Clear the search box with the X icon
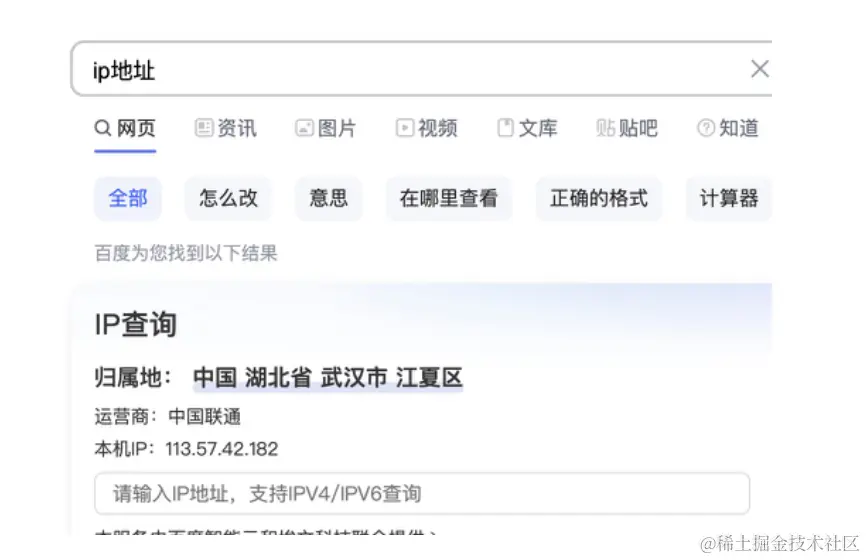Screen dimensions: 866x560 tap(760, 69)
